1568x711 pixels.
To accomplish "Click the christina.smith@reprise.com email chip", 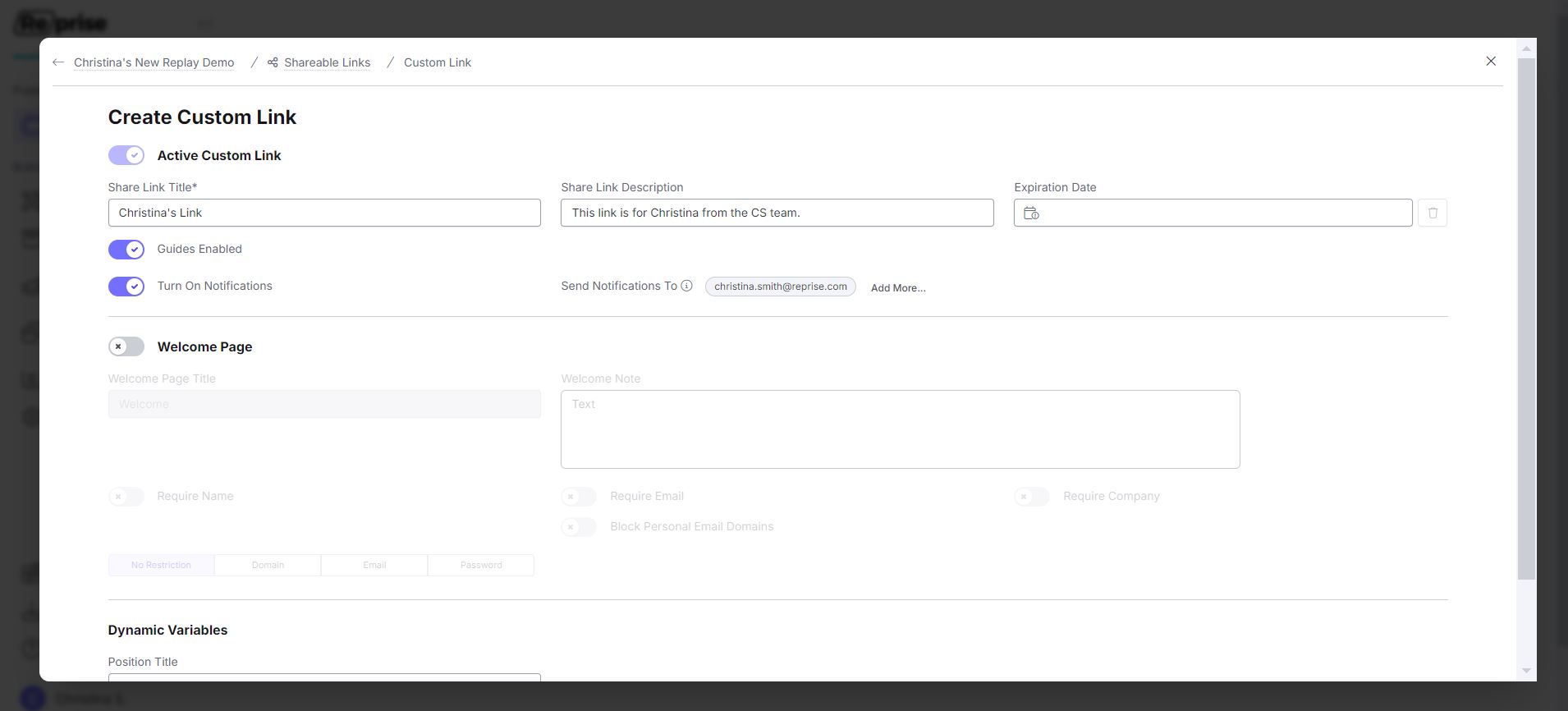I will click(780, 287).
